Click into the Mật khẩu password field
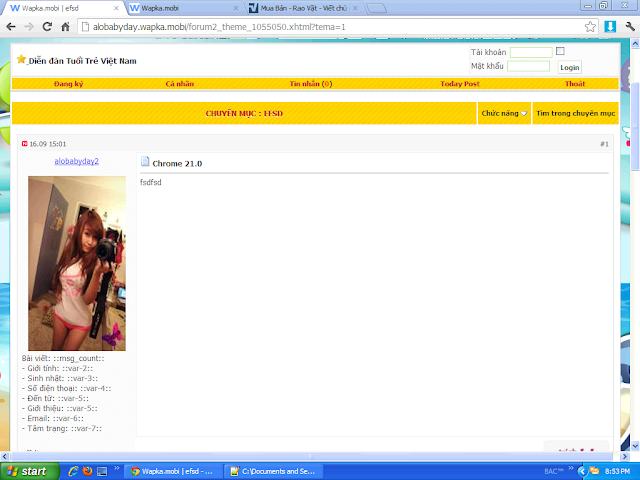 click(529, 66)
